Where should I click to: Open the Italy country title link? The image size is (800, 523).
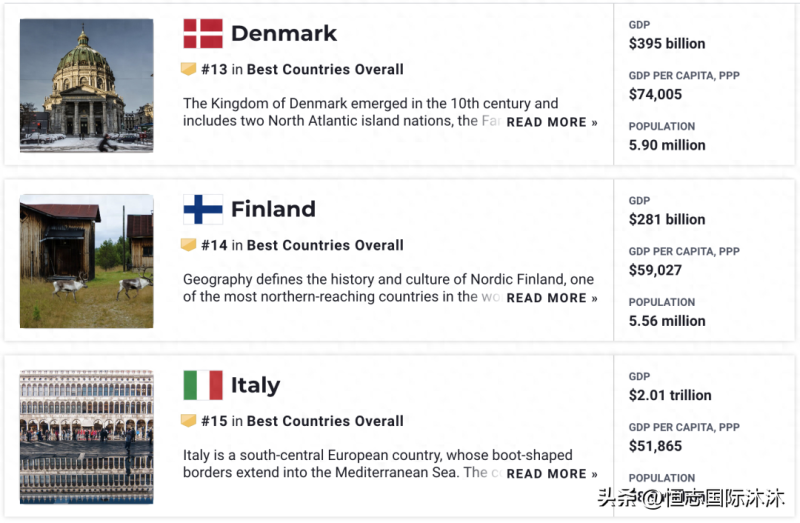coord(255,385)
